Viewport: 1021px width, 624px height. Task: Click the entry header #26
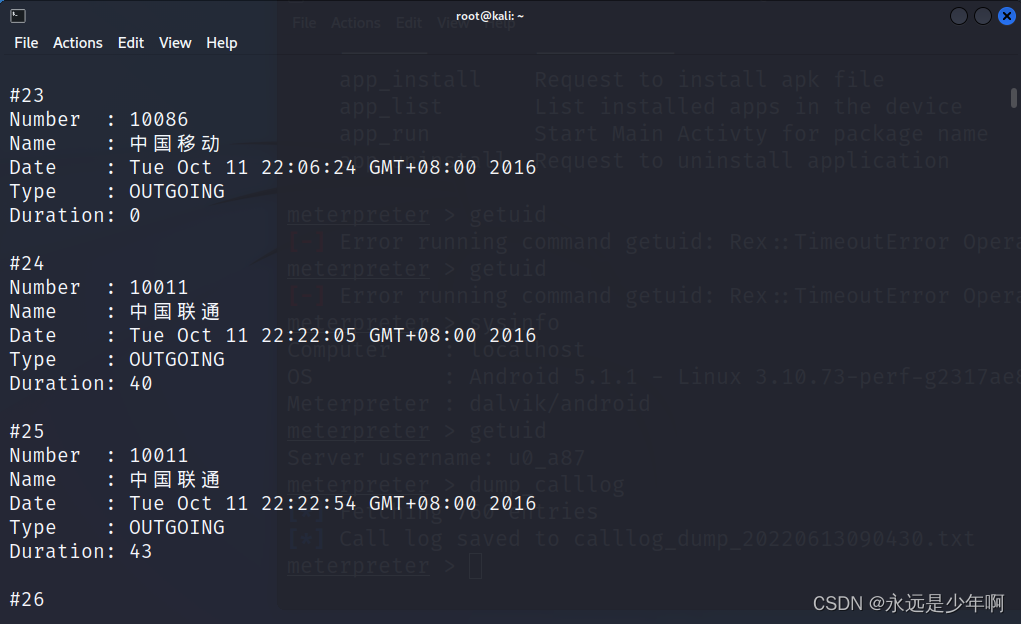(27, 600)
